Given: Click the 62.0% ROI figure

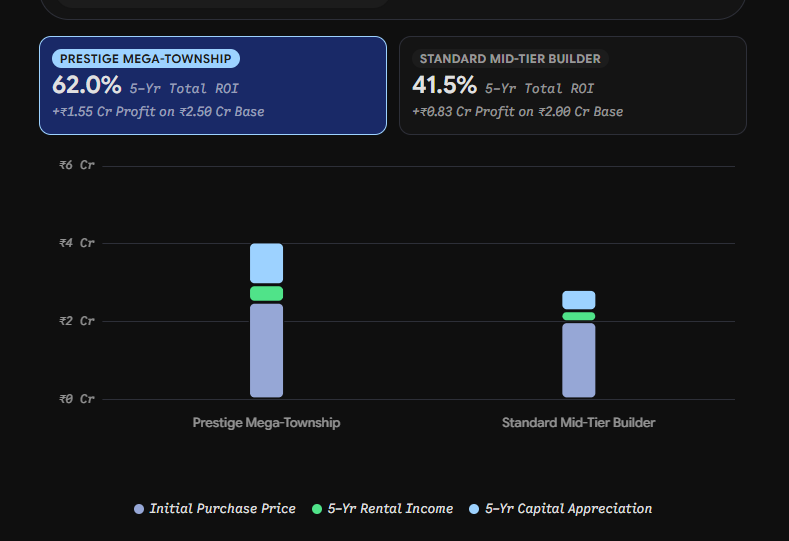Looking at the screenshot, I should tap(87, 85).
